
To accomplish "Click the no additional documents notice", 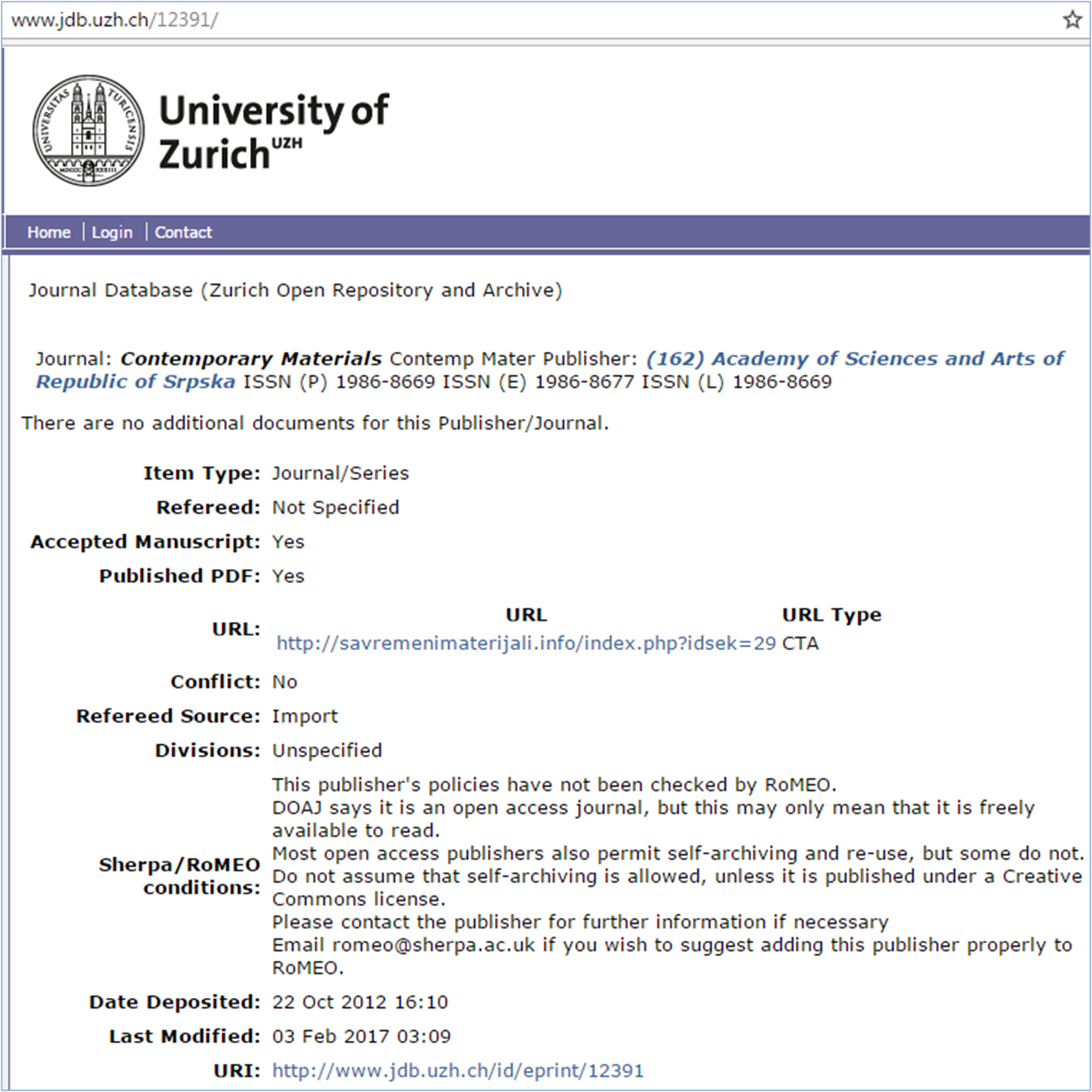I will 315,423.
